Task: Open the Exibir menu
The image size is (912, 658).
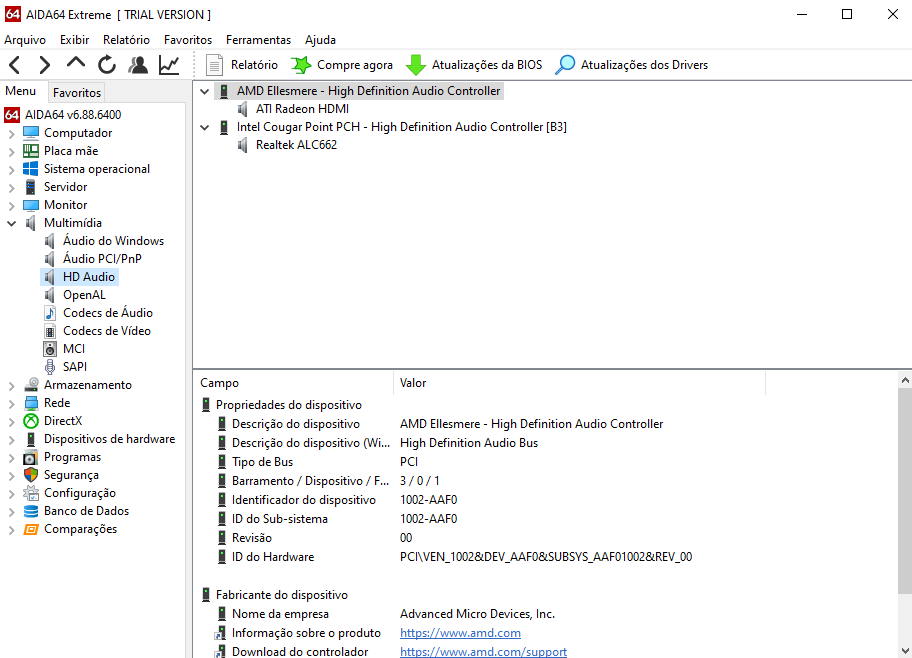Action: tap(74, 40)
